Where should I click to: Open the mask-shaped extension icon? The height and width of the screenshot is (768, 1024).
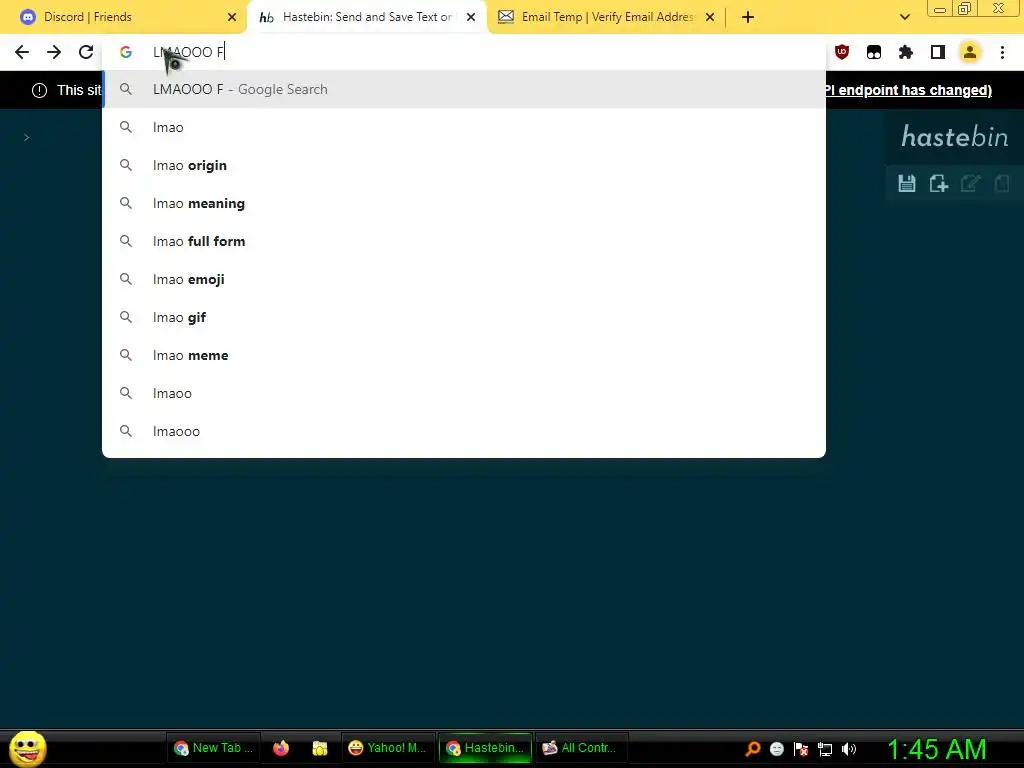(x=874, y=52)
